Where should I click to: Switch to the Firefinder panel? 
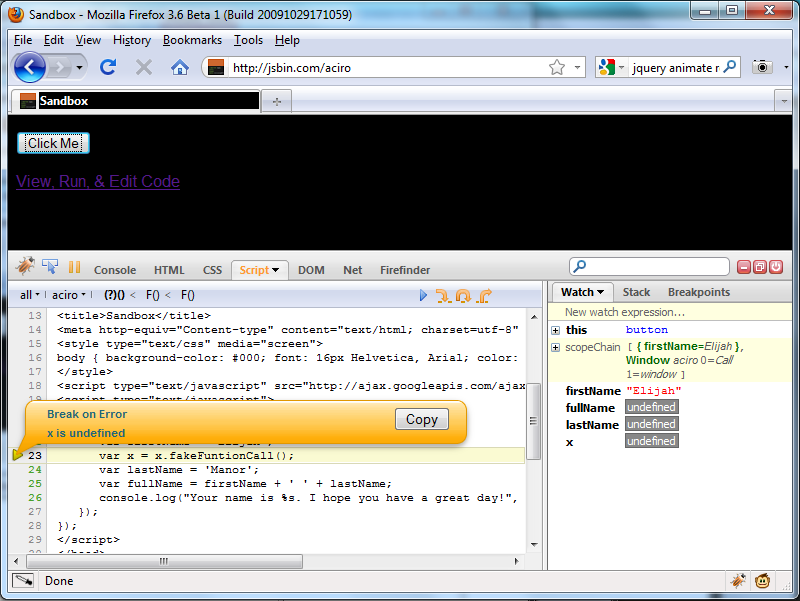[405, 270]
